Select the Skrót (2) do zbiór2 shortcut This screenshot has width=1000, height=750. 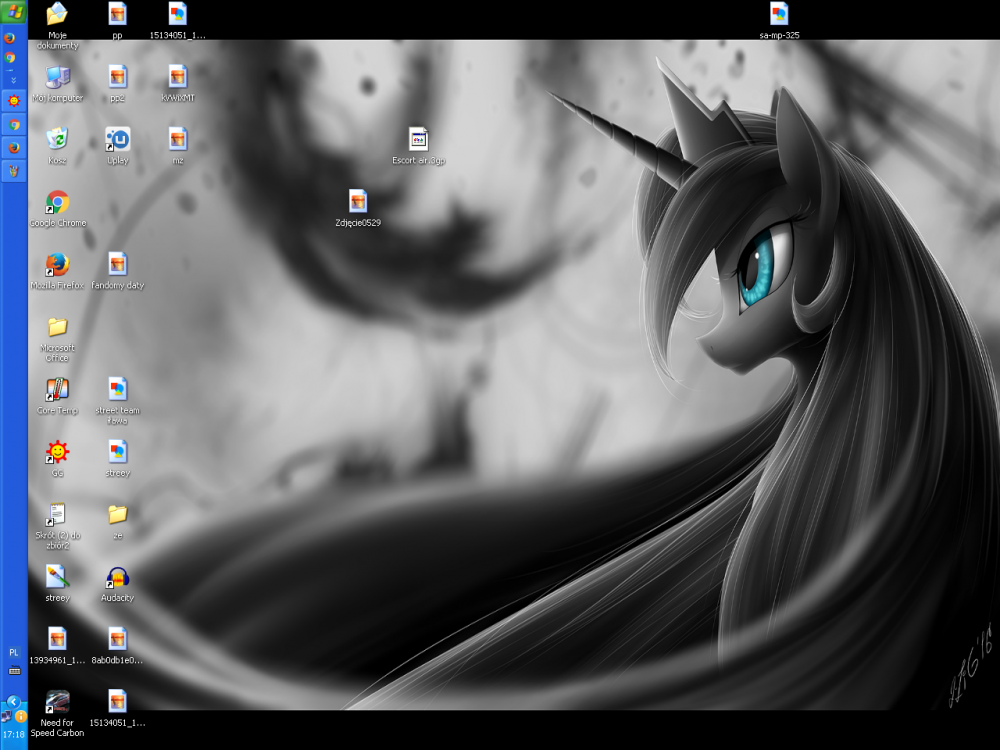coord(57,515)
